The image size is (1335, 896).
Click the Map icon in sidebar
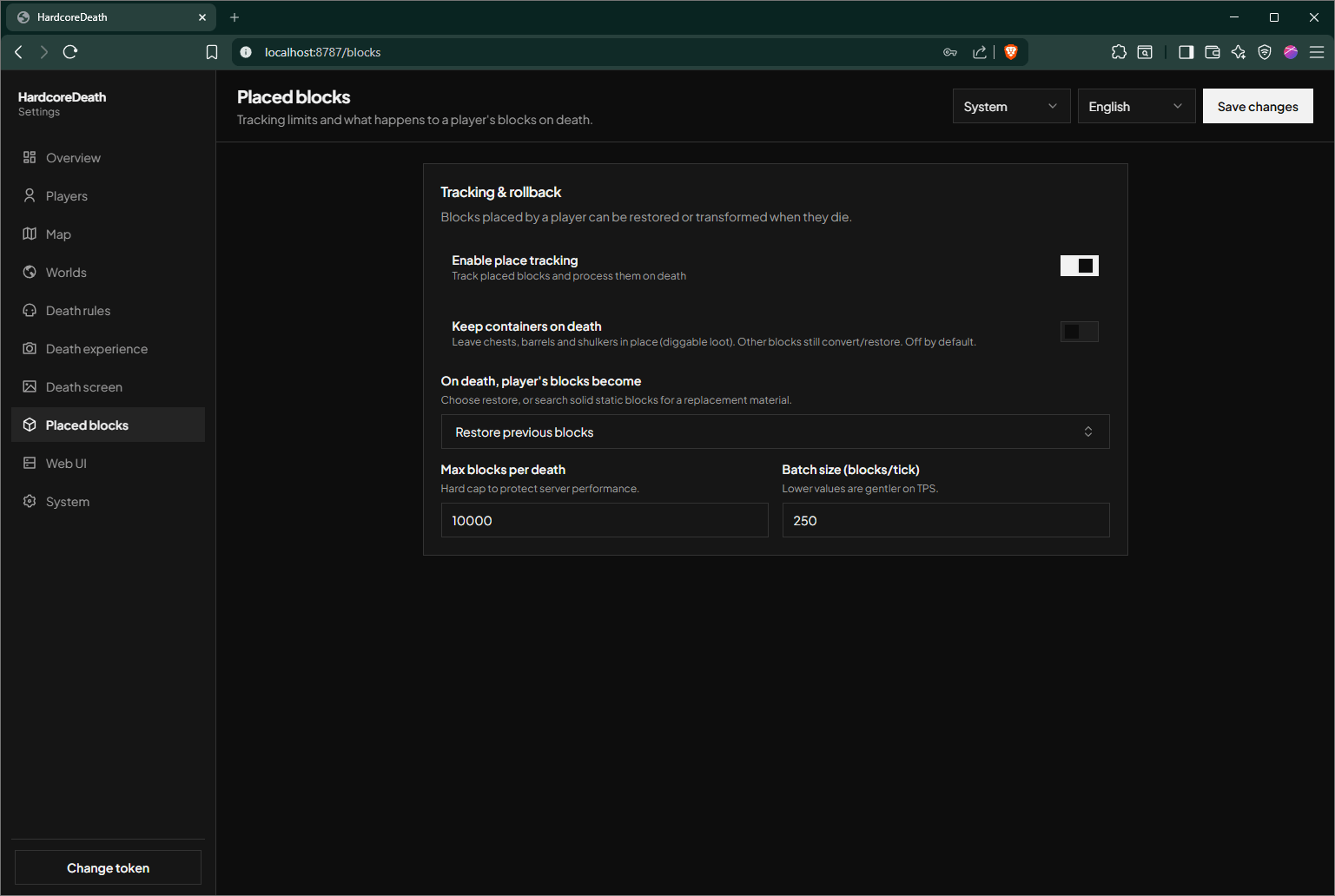(x=30, y=234)
